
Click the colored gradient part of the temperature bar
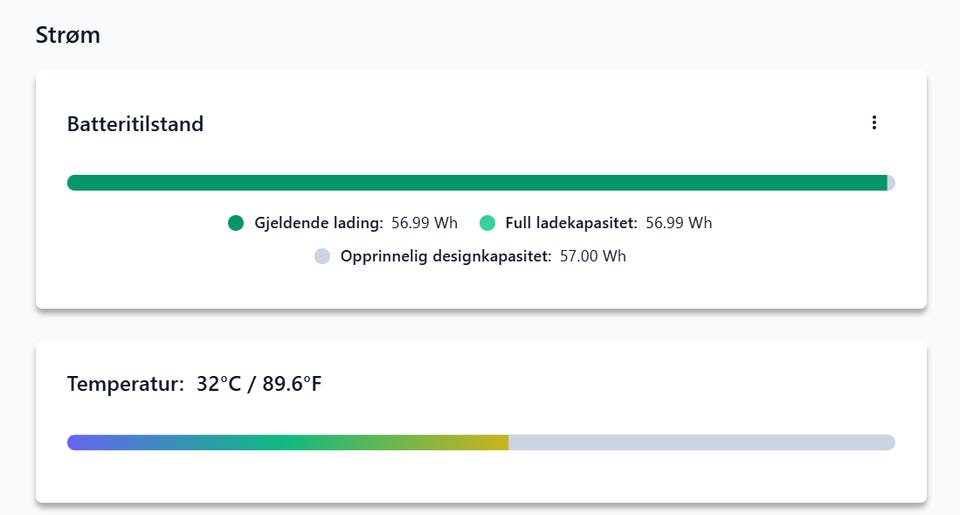coord(290,442)
